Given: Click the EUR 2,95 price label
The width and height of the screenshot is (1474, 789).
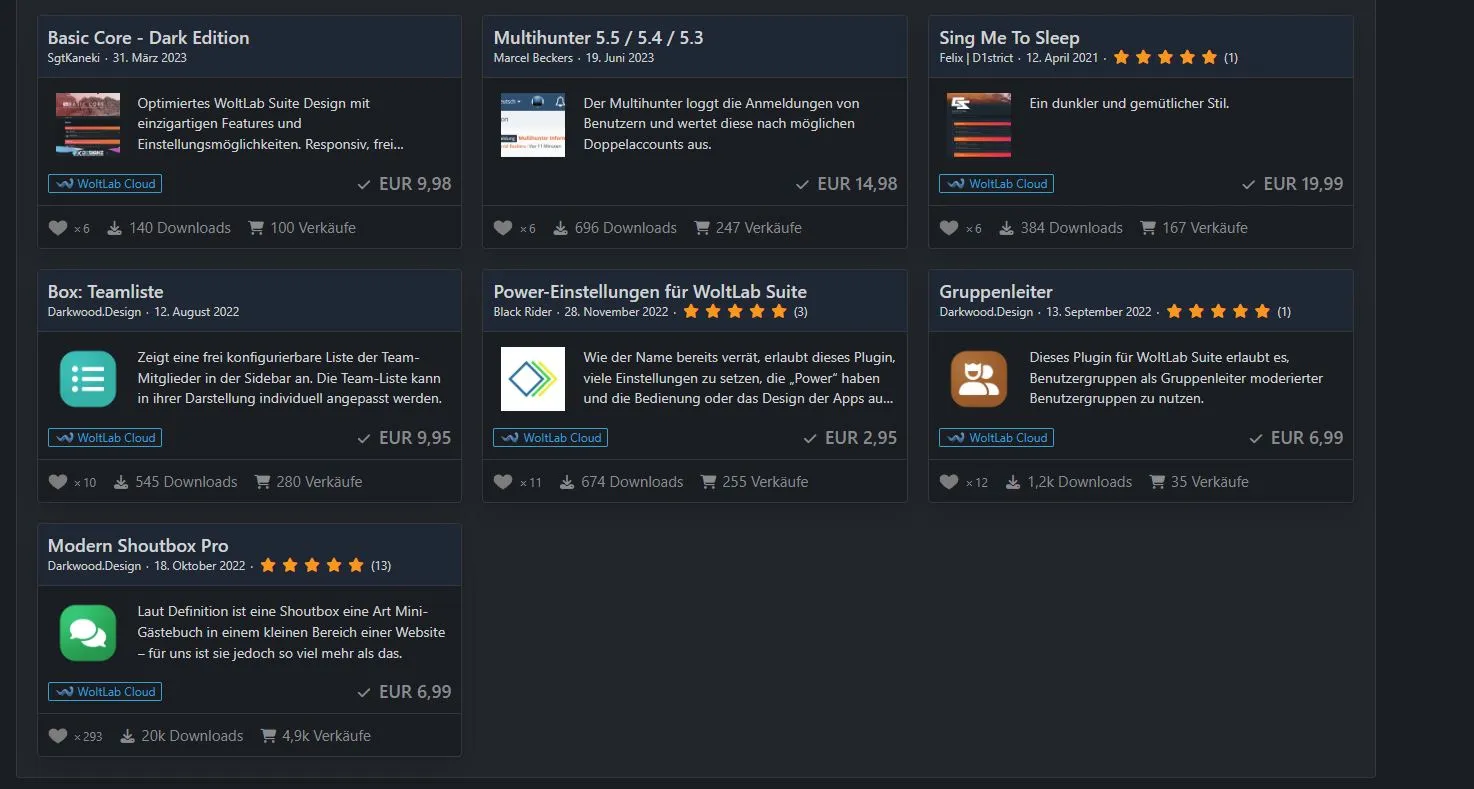Looking at the screenshot, I should (x=861, y=438).
